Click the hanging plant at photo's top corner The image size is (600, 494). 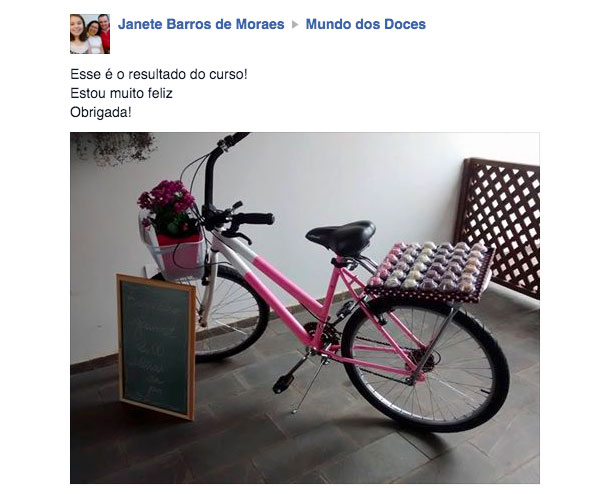click(x=115, y=148)
